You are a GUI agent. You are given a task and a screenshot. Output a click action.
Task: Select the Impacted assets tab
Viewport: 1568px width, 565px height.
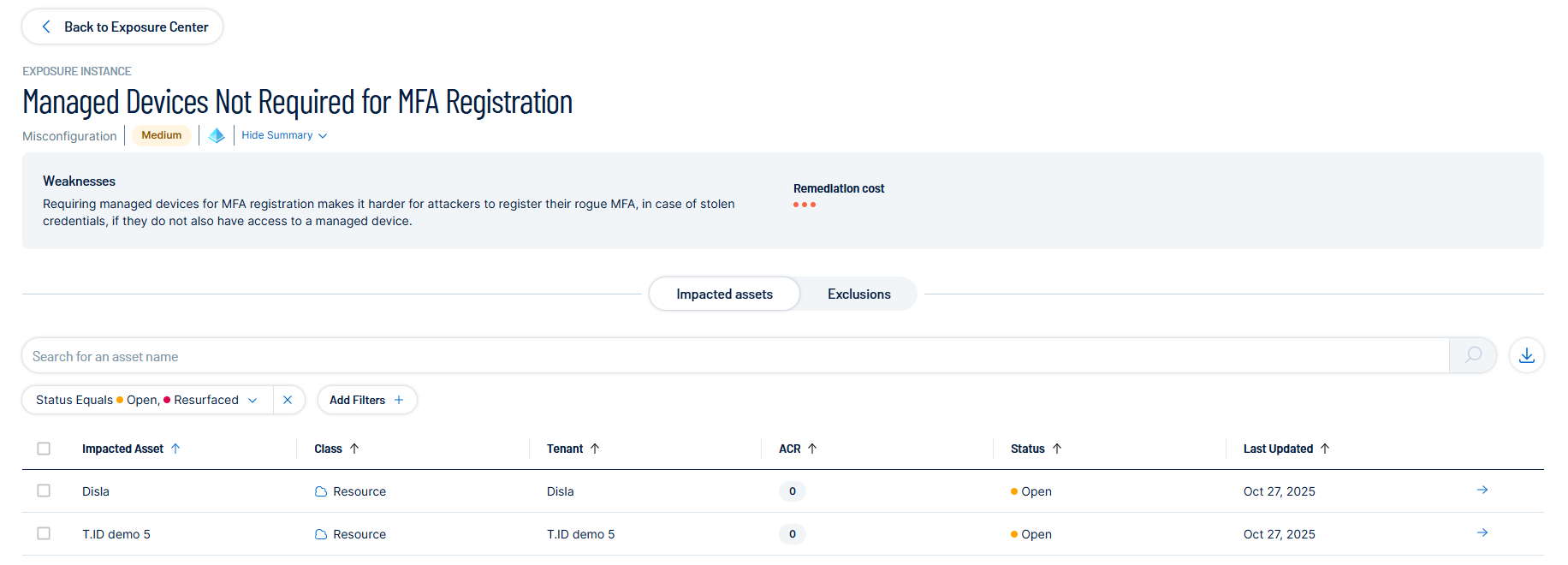click(x=724, y=294)
